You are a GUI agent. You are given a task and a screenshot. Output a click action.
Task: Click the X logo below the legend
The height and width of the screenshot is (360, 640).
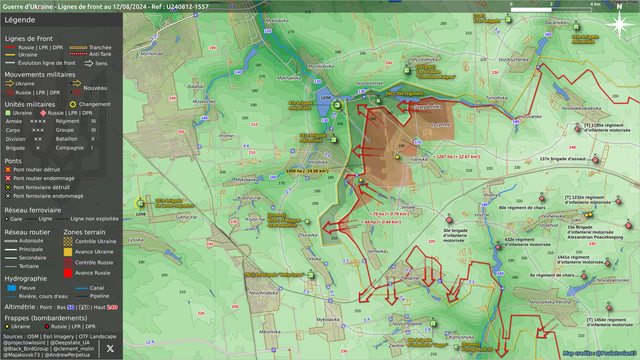point(110,348)
